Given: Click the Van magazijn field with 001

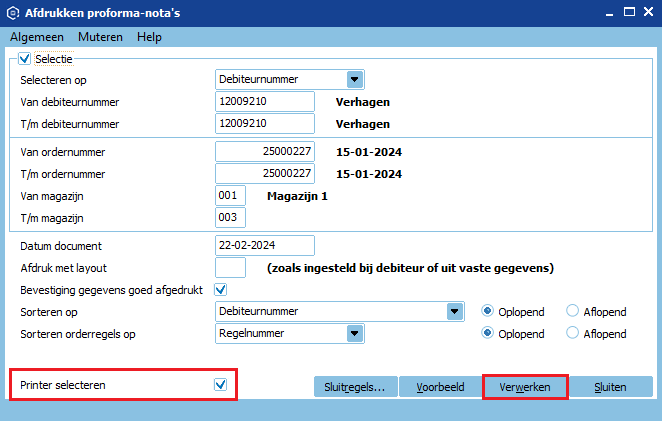Looking at the screenshot, I should coord(230,196).
